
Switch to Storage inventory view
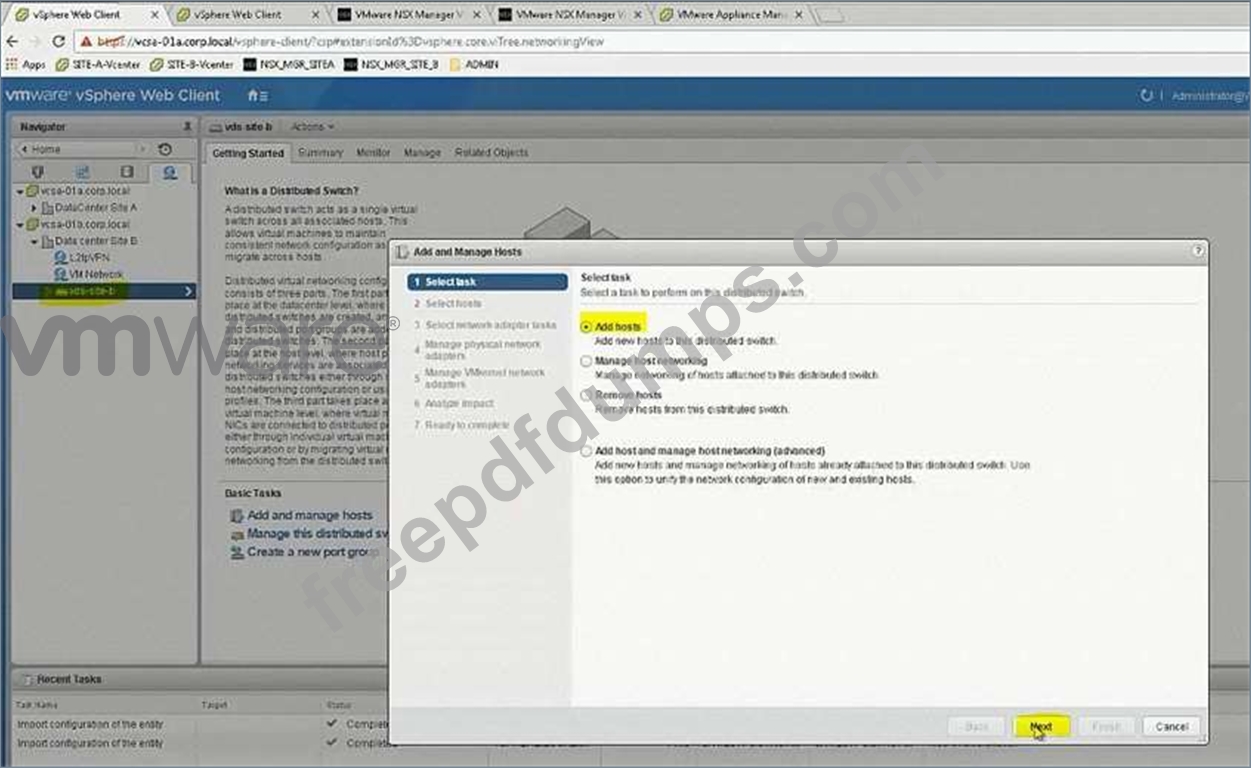[126, 172]
